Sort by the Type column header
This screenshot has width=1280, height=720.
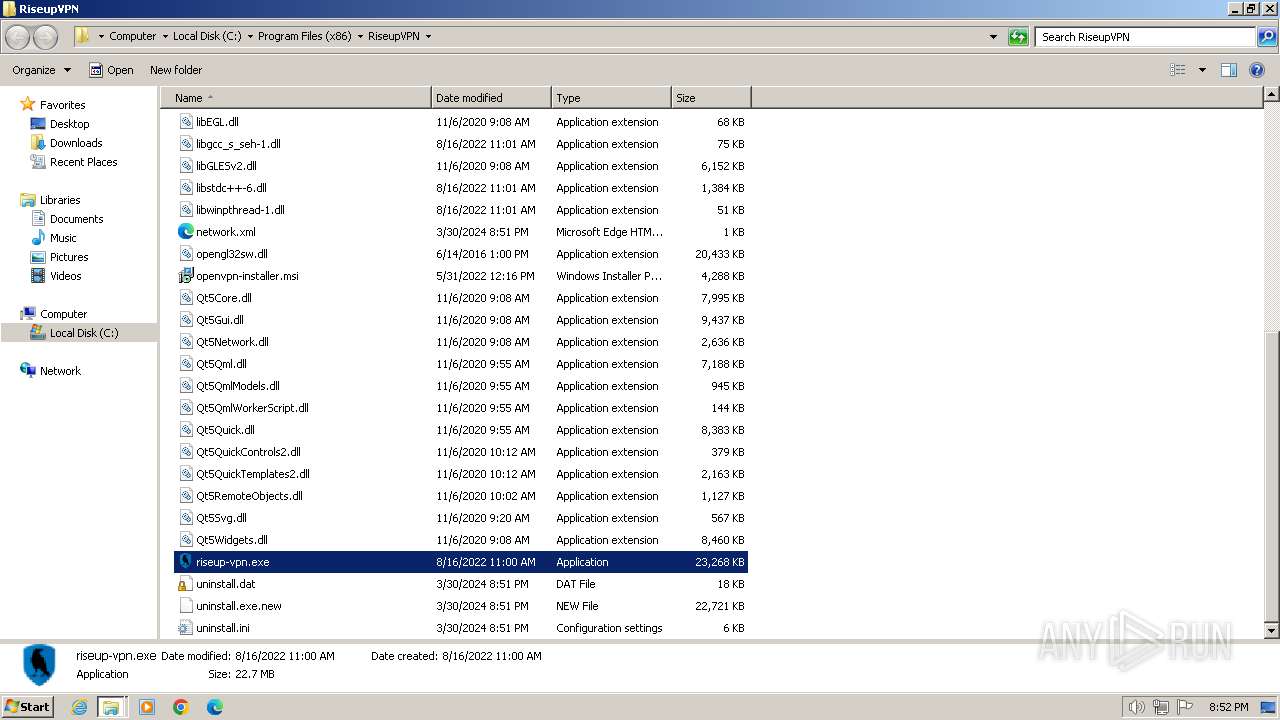pyautogui.click(x=611, y=98)
